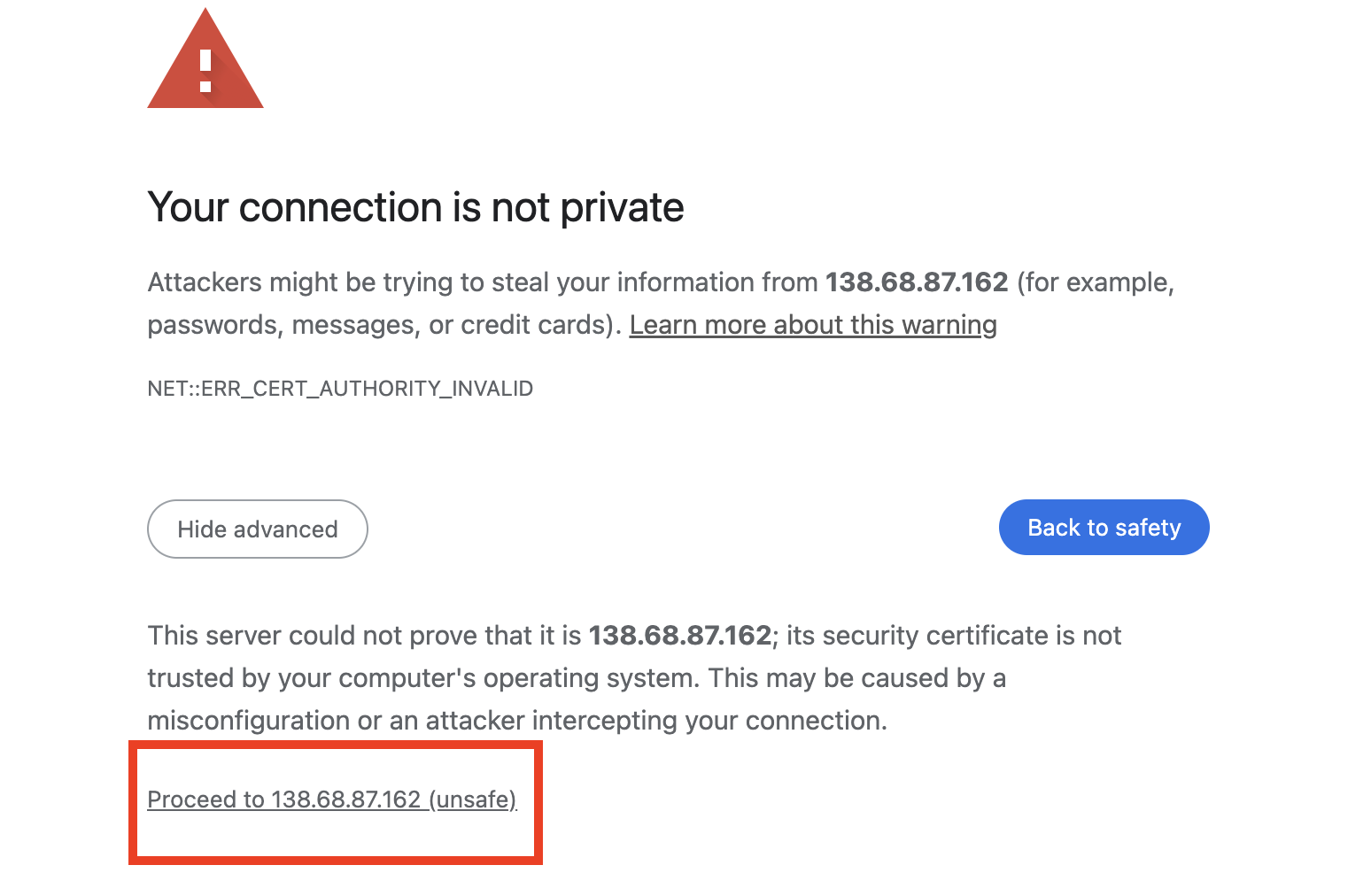This screenshot has height=896, width=1371.
Task: Click the 'Your connection is not private' heading
Action: click(x=415, y=206)
